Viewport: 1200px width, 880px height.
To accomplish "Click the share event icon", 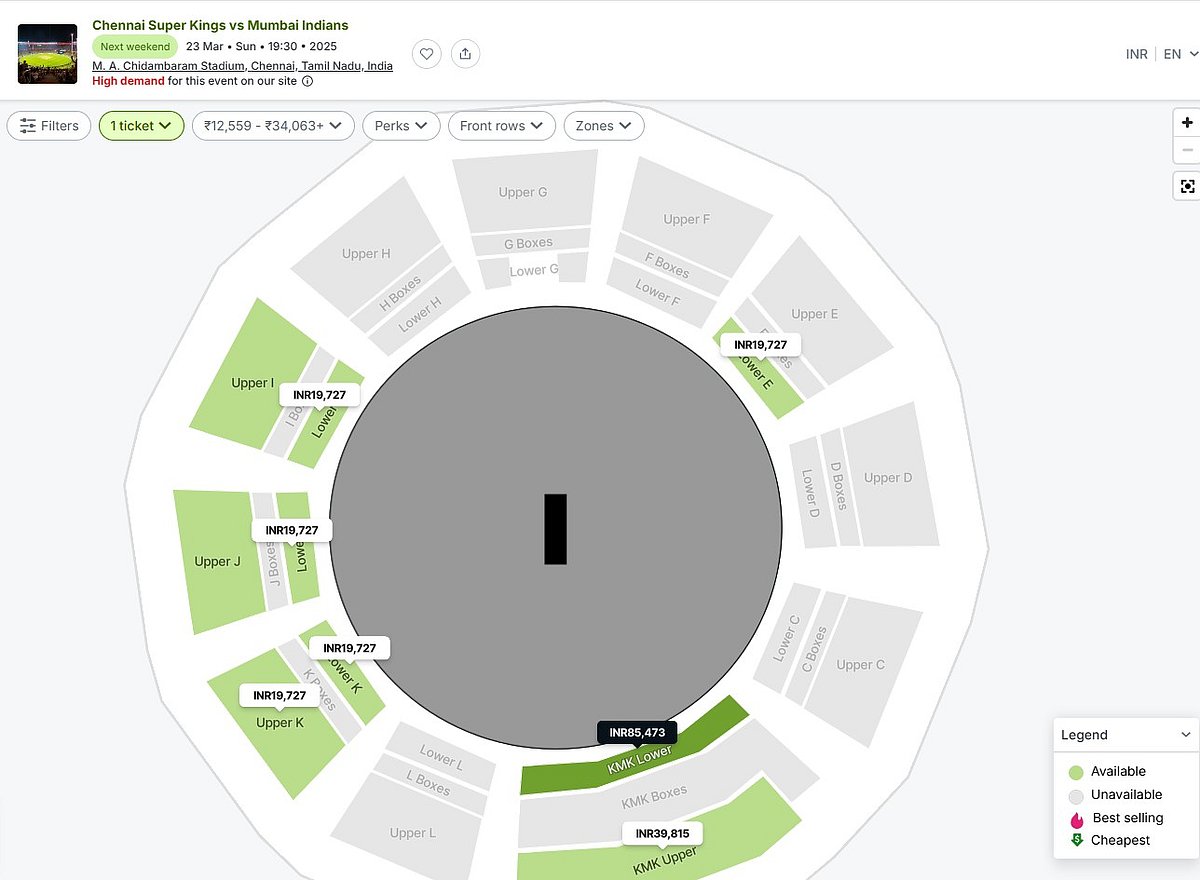I will click(465, 54).
